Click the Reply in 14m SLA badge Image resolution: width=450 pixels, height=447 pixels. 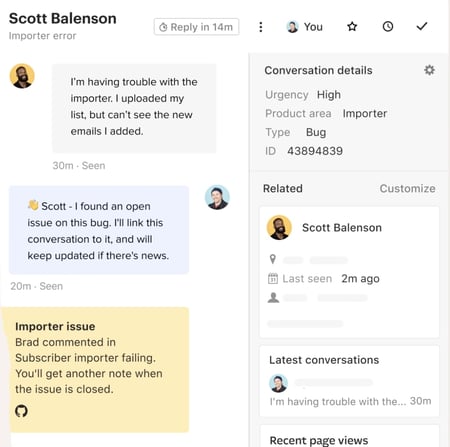pos(196,27)
